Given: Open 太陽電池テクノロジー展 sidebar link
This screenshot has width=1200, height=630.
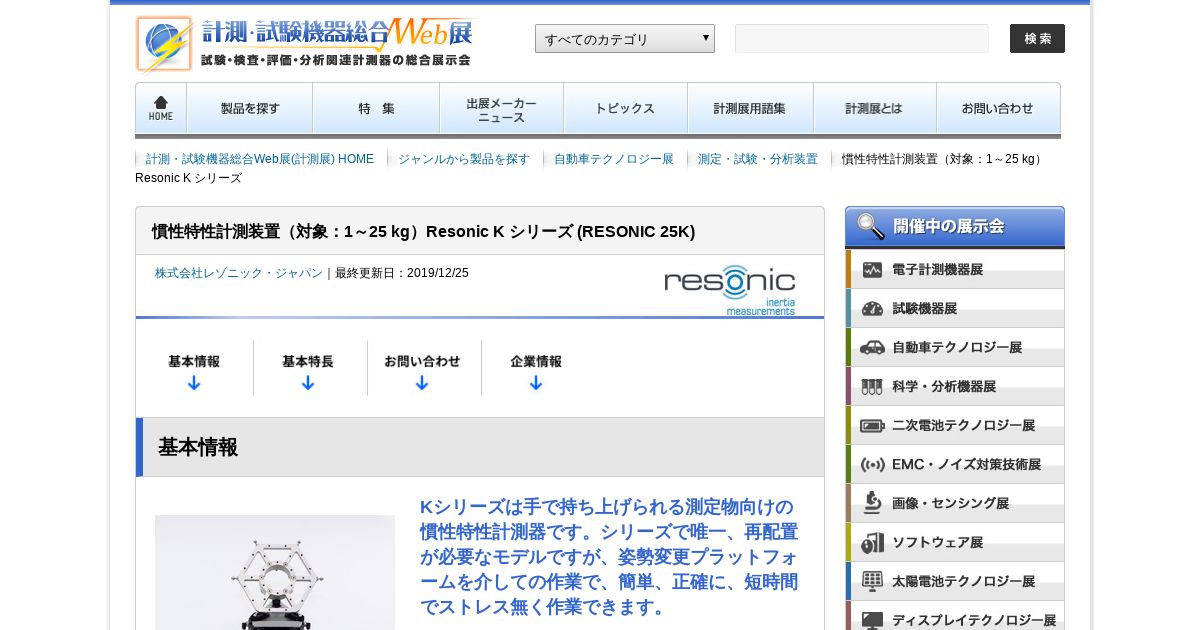Looking at the screenshot, I should pyautogui.click(x=955, y=582).
